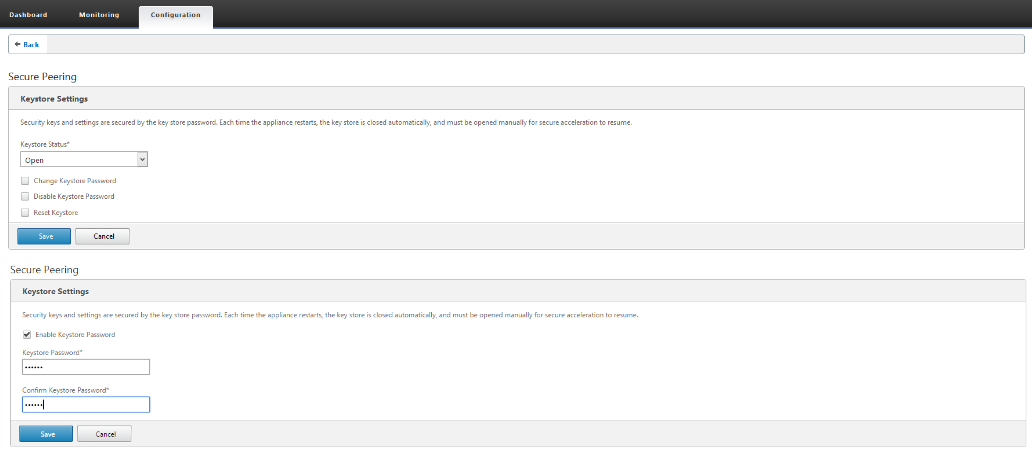Click Save in the upper Keystore Settings panel

click(x=44, y=236)
